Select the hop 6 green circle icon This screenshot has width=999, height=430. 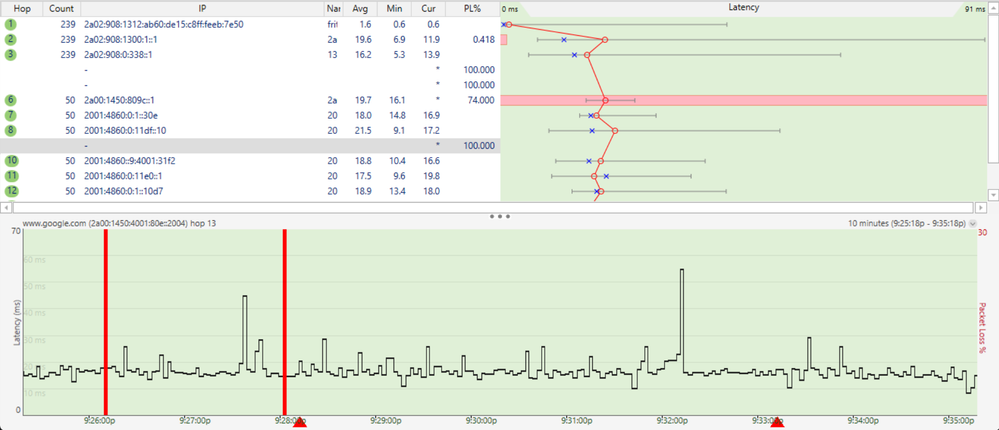point(11,100)
